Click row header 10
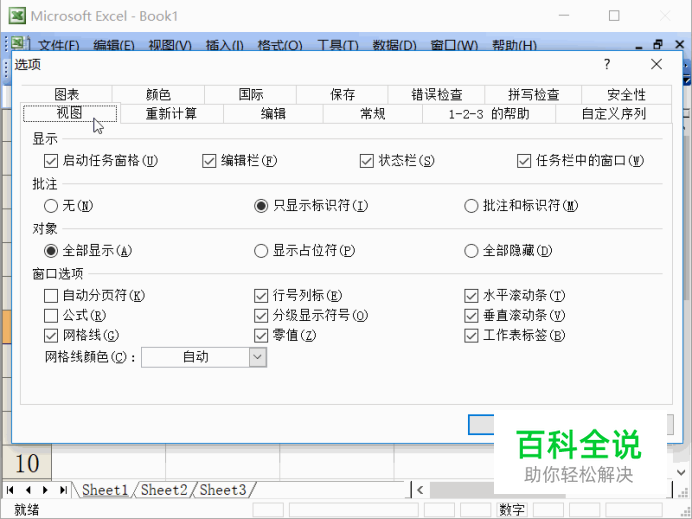The image size is (692, 519). click(27, 463)
